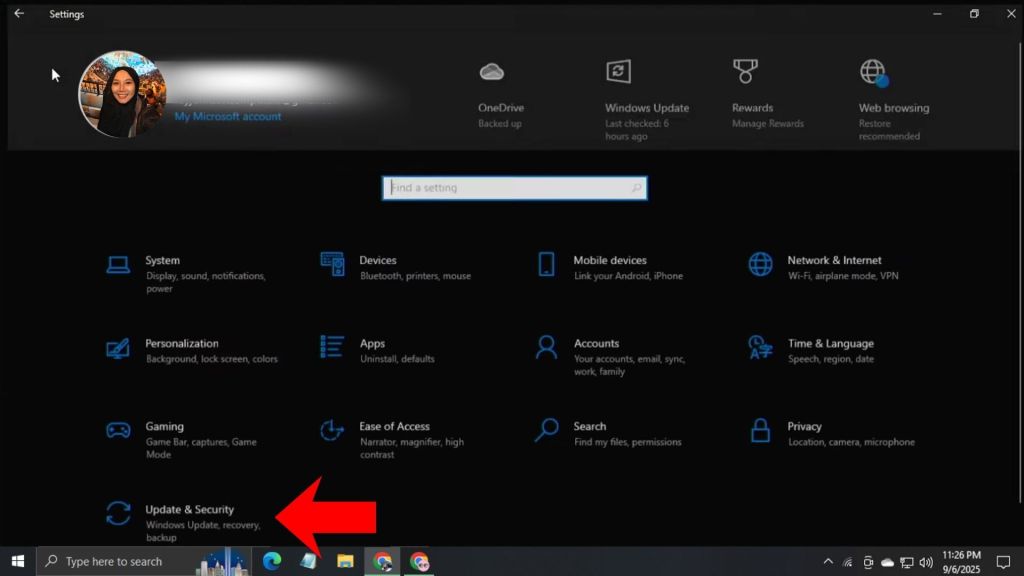Open Ease of Access settings

(396, 426)
